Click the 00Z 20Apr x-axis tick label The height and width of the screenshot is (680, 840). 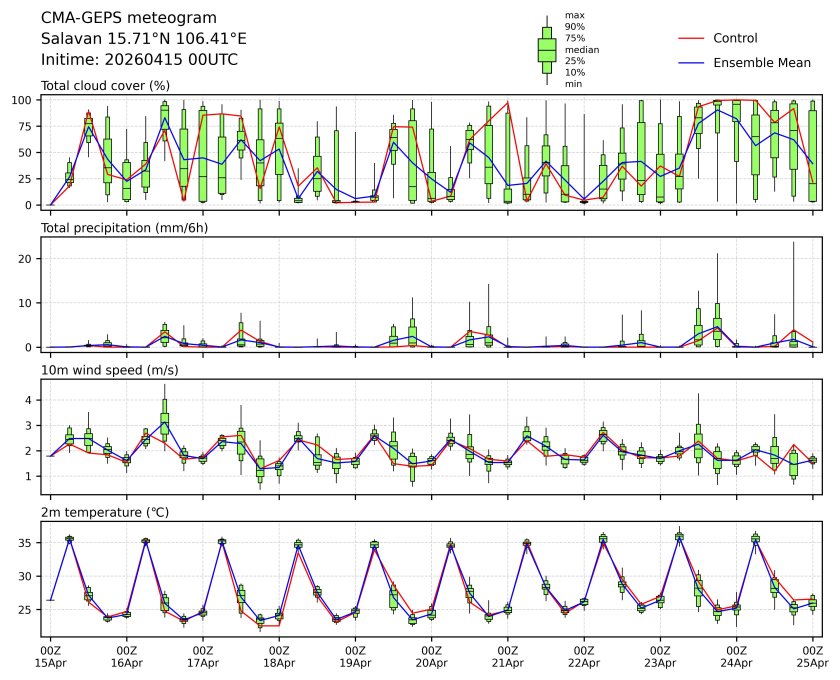coord(431,656)
